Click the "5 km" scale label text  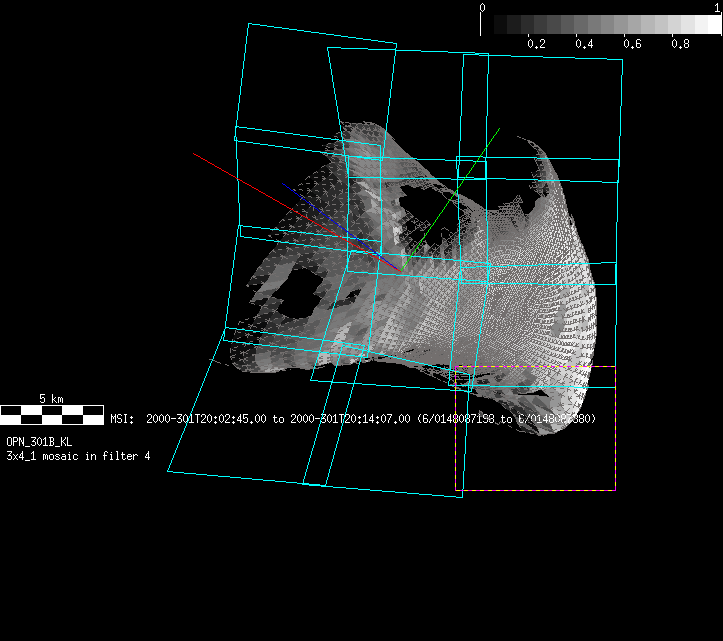click(51, 398)
